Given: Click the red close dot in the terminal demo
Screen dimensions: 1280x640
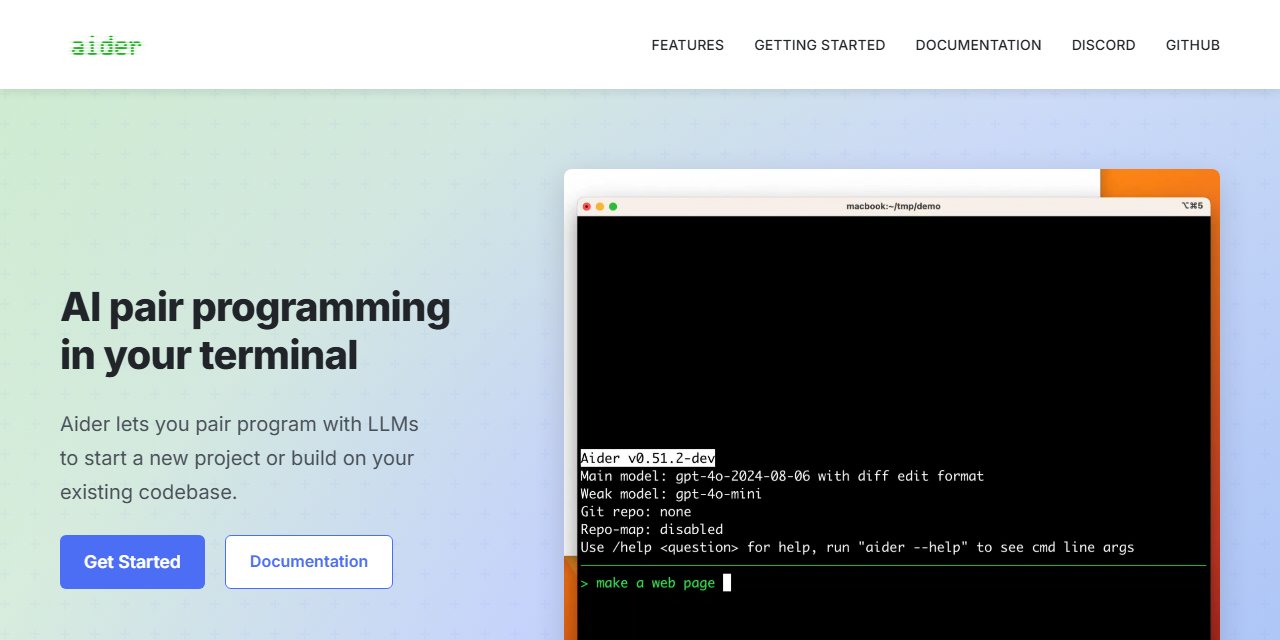Looking at the screenshot, I should [587, 206].
